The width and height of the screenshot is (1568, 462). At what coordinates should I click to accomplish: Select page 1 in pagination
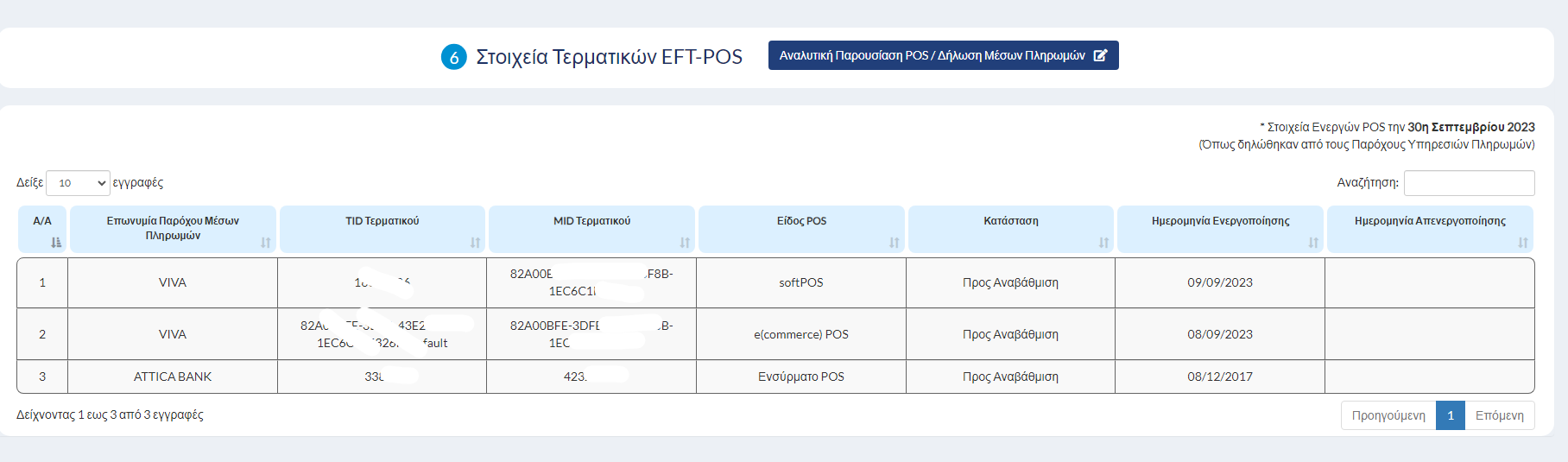pos(1451,415)
